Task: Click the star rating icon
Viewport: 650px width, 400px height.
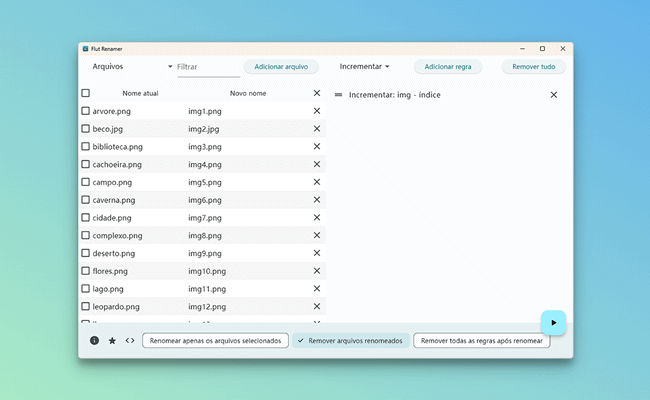Action: click(112, 340)
